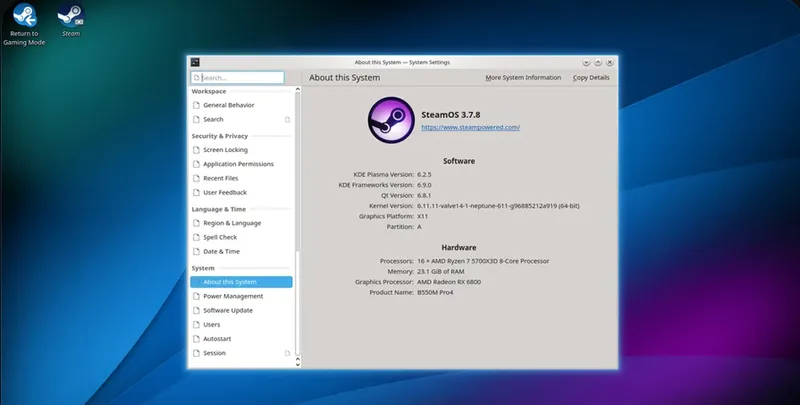800x405 pixels.
Task: Click the indicator icon right of Session row
Action: [x=287, y=353]
